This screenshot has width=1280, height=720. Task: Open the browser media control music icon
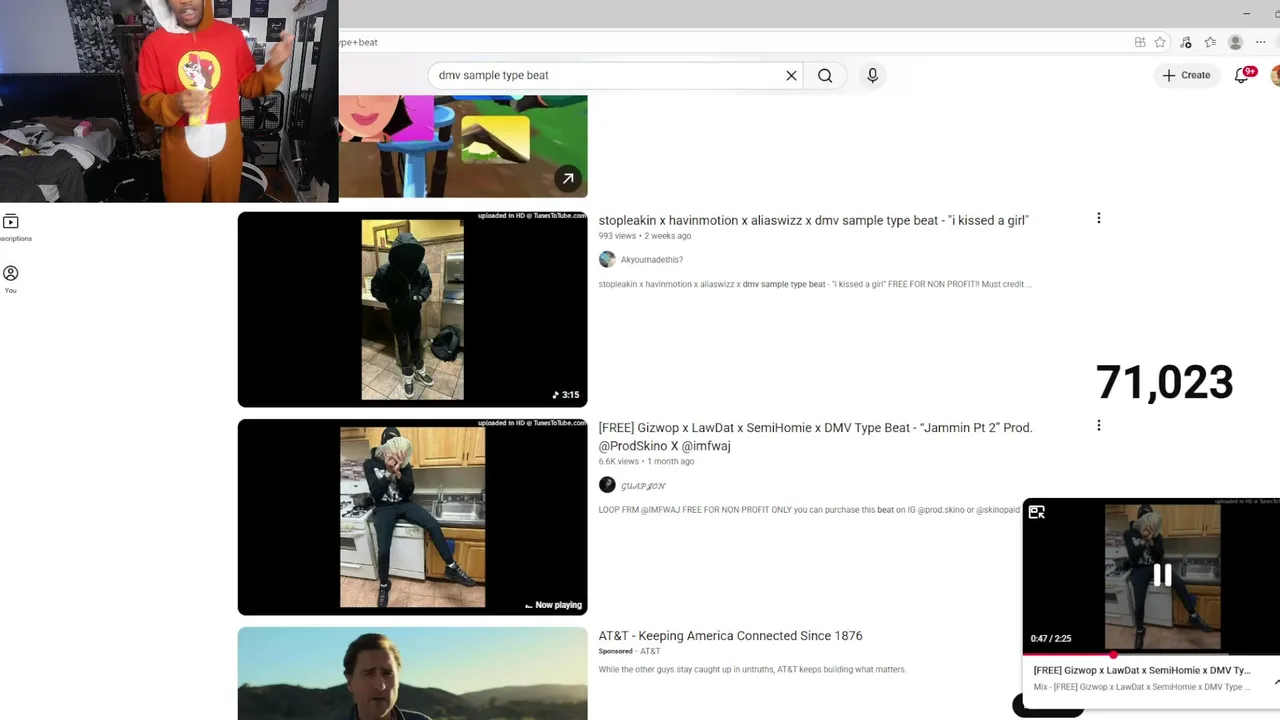1186,42
